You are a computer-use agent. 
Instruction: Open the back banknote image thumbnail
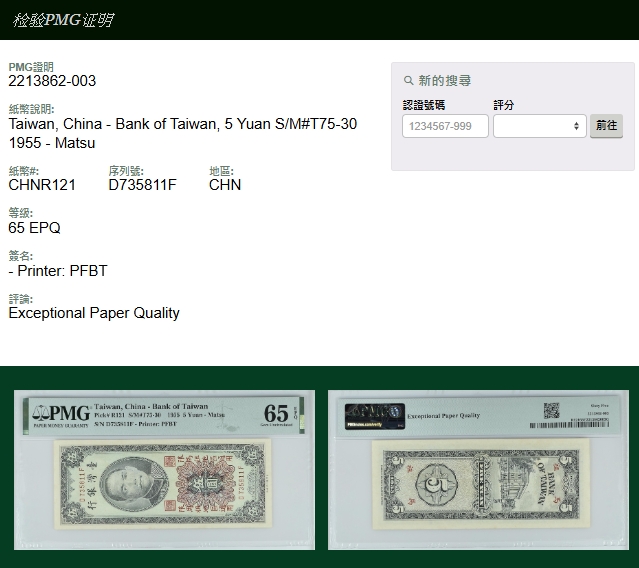click(474, 470)
